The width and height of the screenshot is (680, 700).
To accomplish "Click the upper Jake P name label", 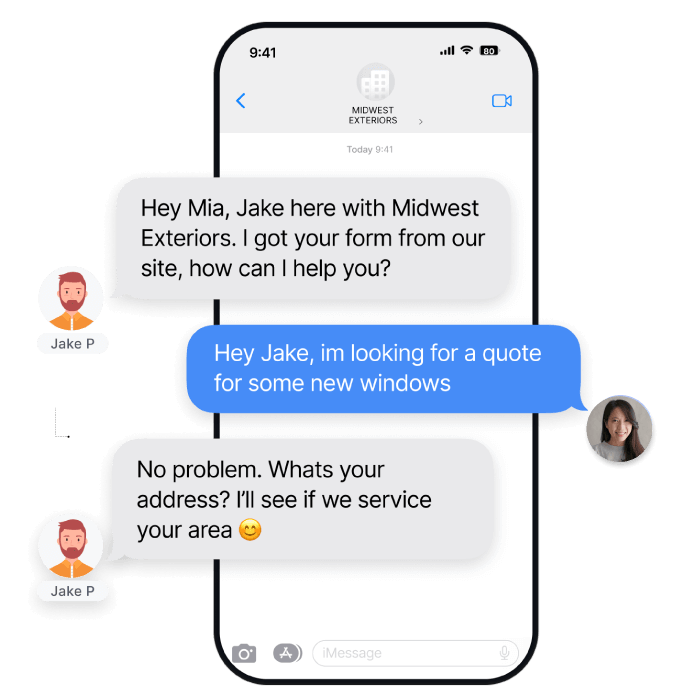I will [73, 344].
